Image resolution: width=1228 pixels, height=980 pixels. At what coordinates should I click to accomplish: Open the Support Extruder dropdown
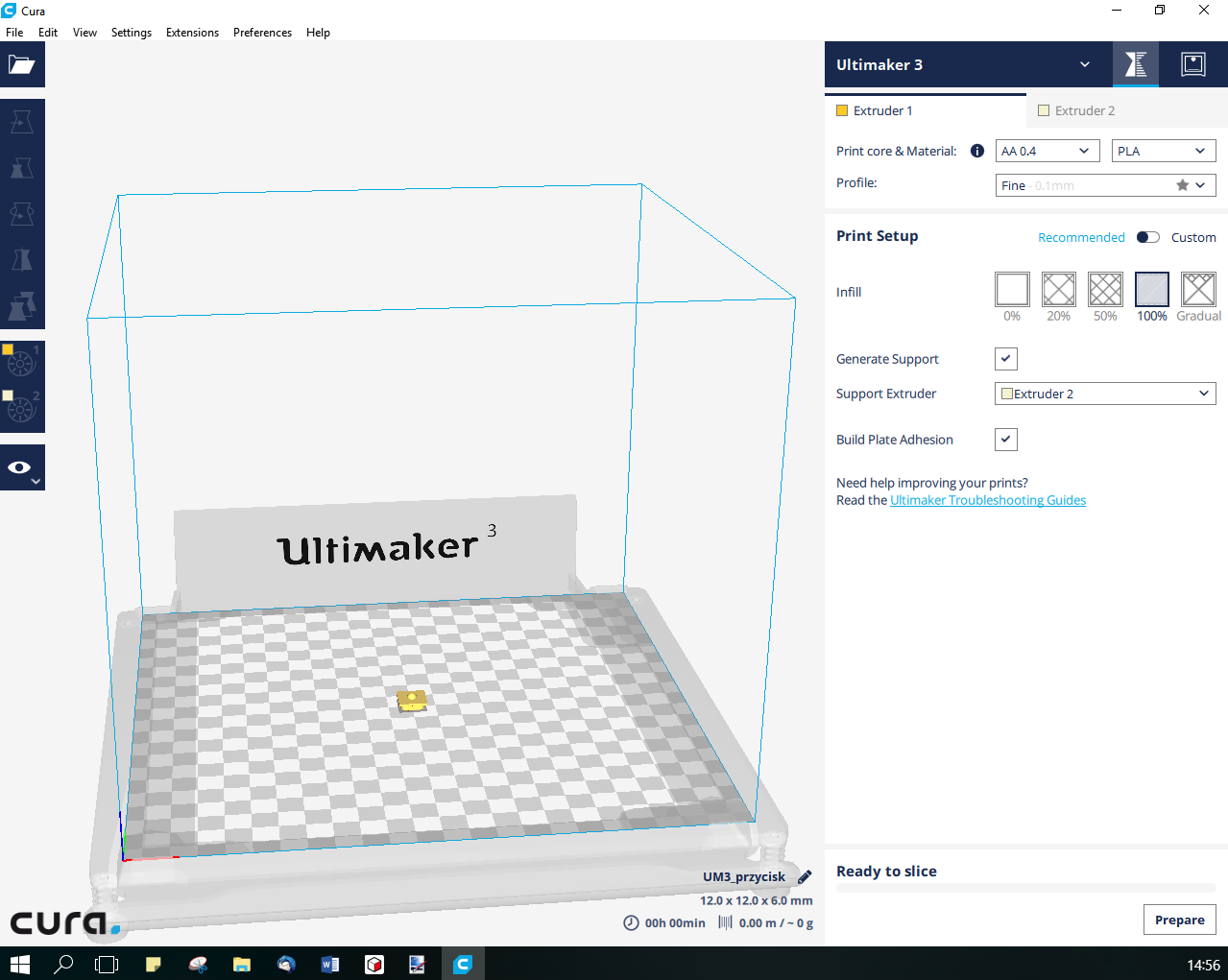pos(1106,394)
